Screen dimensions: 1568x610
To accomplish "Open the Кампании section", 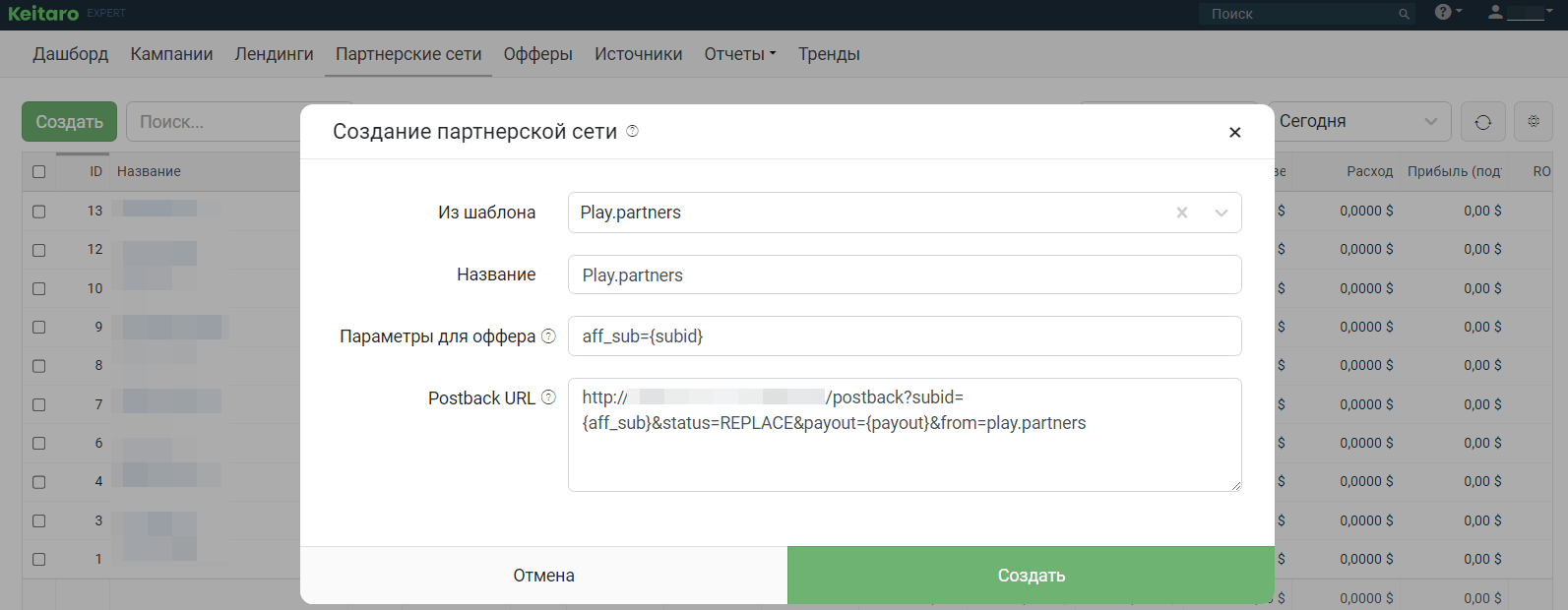I will [171, 54].
